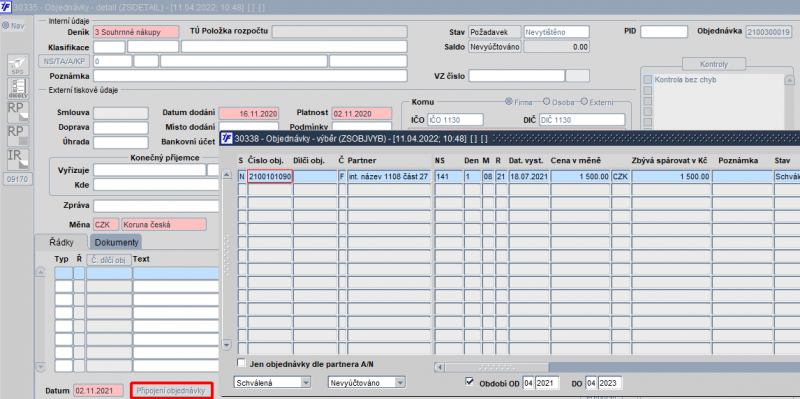This screenshot has height=399, width=800.
Task: Click partner cell int. název 1108 část 27
Action: pos(389,177)
